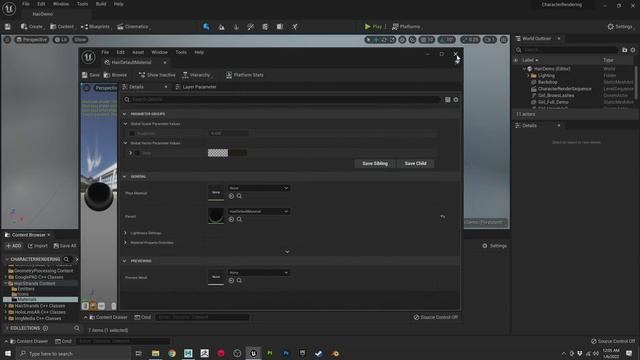Open Asset menu in material editor
640x360 pixels.
pyautogui.click(x=138, y=52)
